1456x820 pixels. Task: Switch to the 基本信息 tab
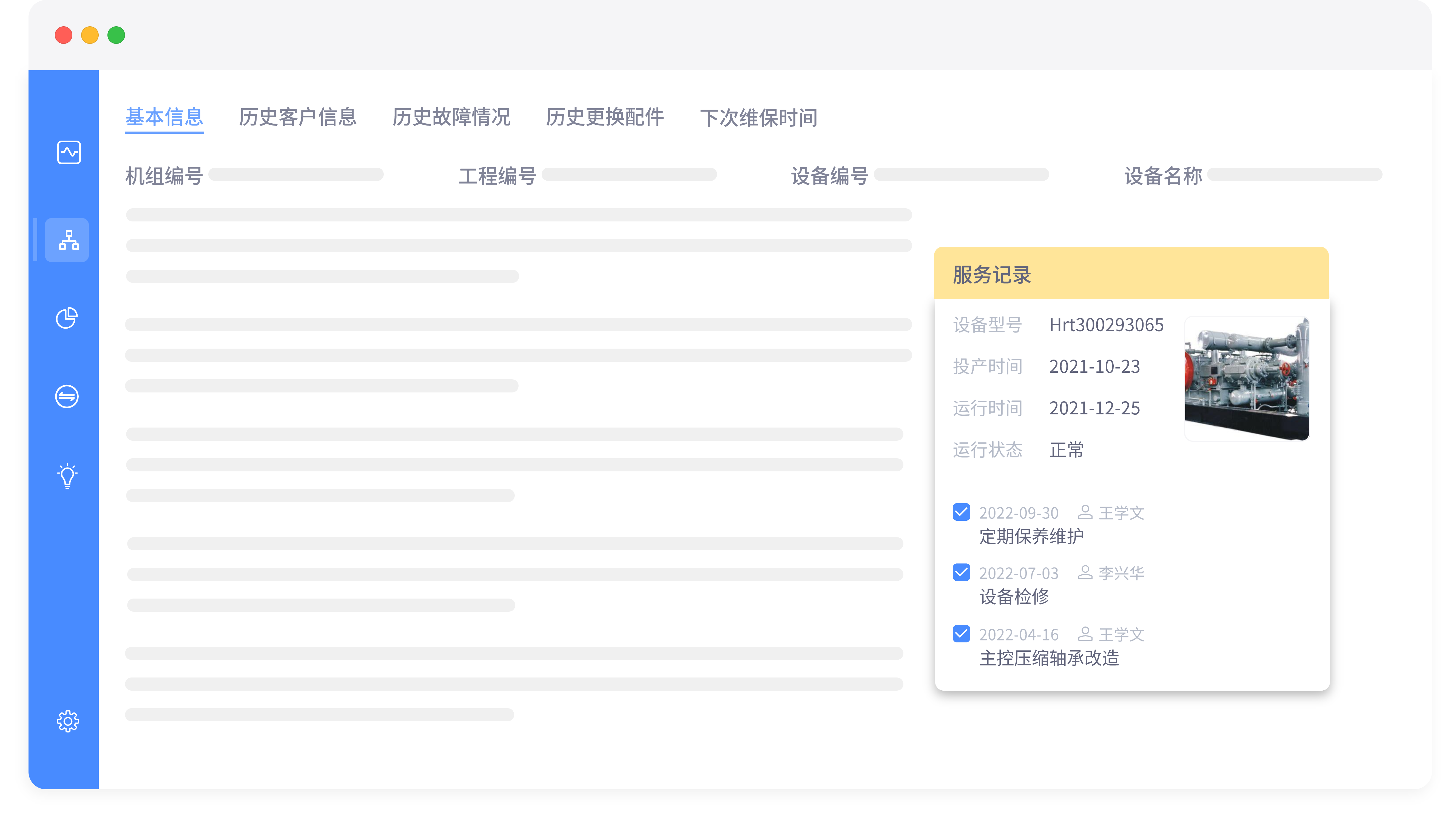tap(164, 117)
